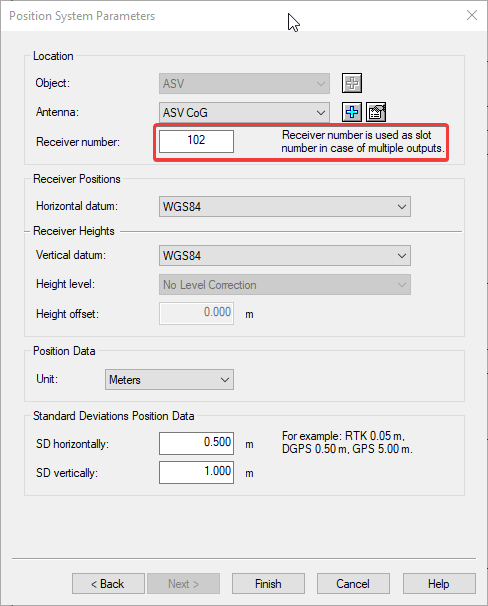Image resolution: width=488 pixels, height=606 pixels.
Task: Click the 'Position System Parameters' window title
Action: pos(82,16)
